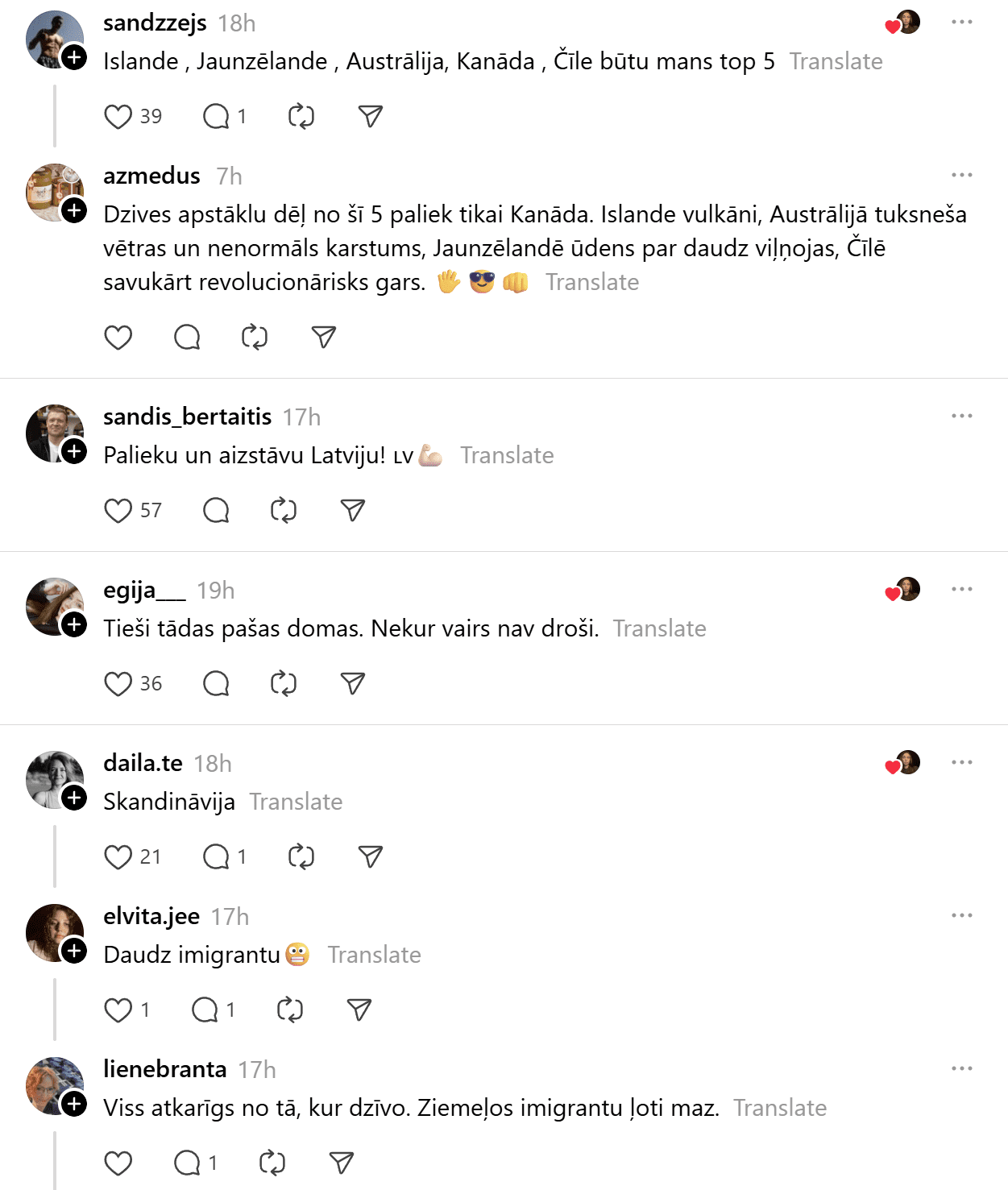Screen dimensions: 1008x1190
Task: View egija___ profile picture
Action: pyautogui.click(x=53, y=605)
